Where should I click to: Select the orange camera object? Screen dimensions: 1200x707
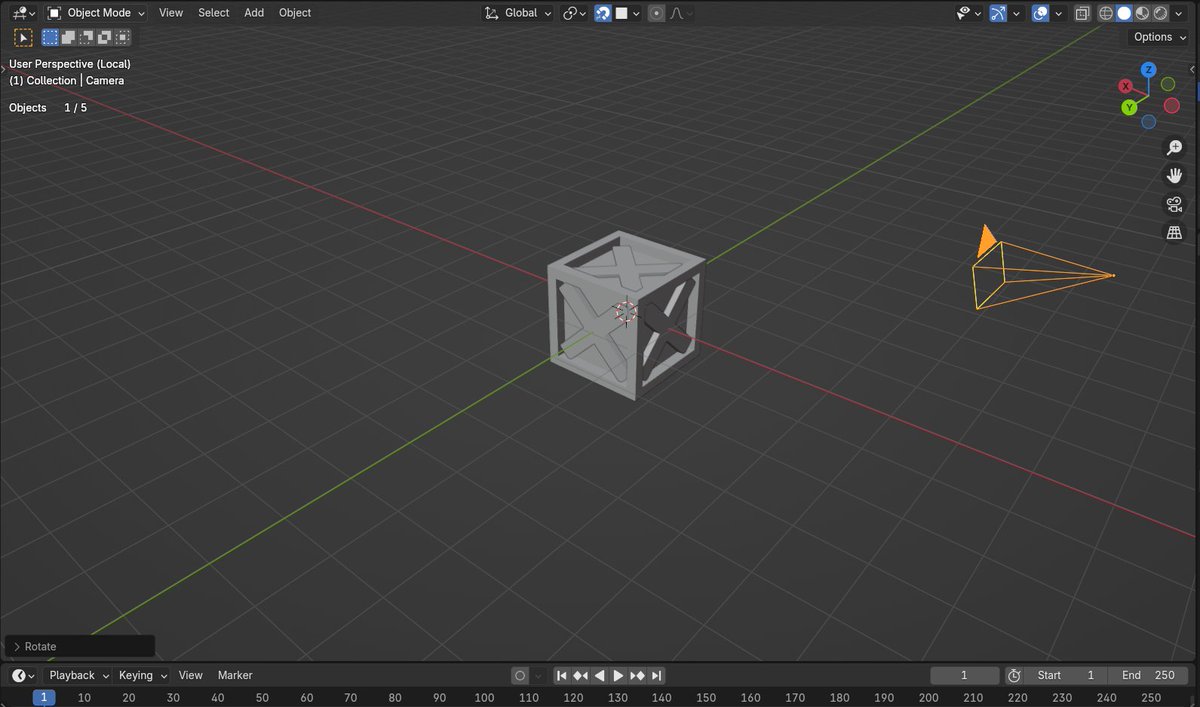tap(1040, 270)
